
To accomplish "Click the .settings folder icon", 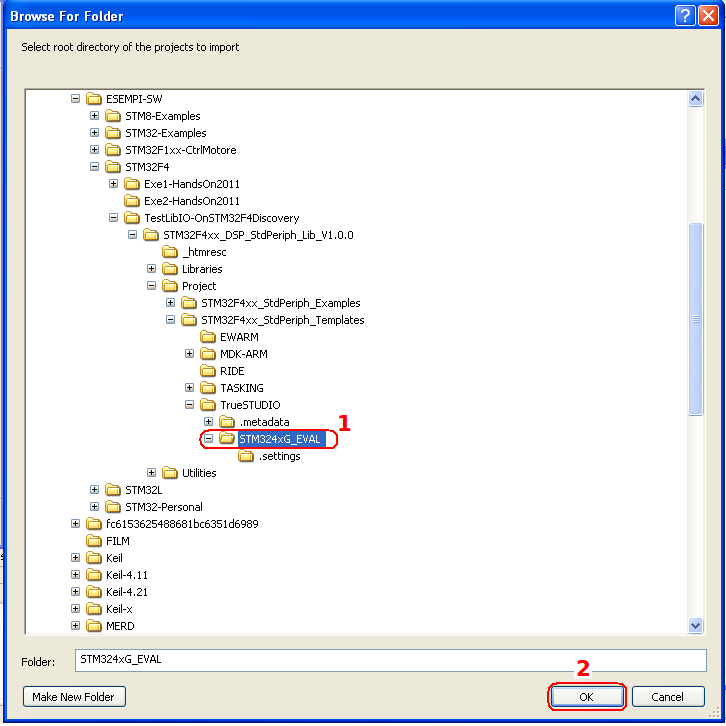I will [x=246, y=456].
